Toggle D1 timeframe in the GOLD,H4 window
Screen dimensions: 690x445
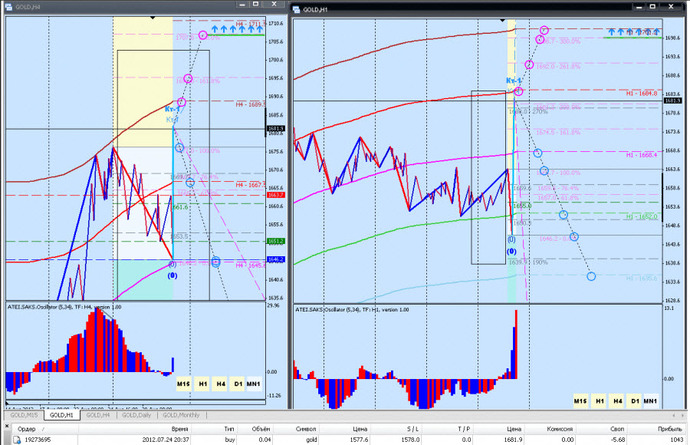pos(238,384)
